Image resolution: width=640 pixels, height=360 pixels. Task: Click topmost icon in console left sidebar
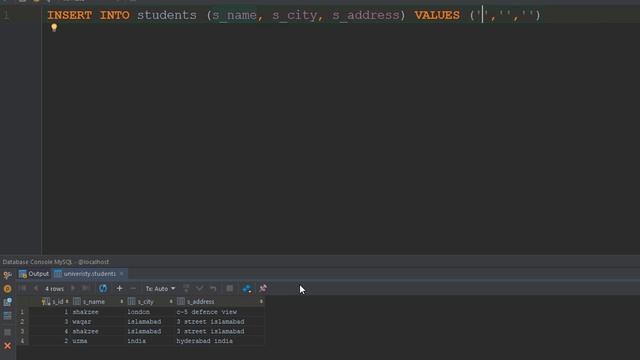point(7,275)
